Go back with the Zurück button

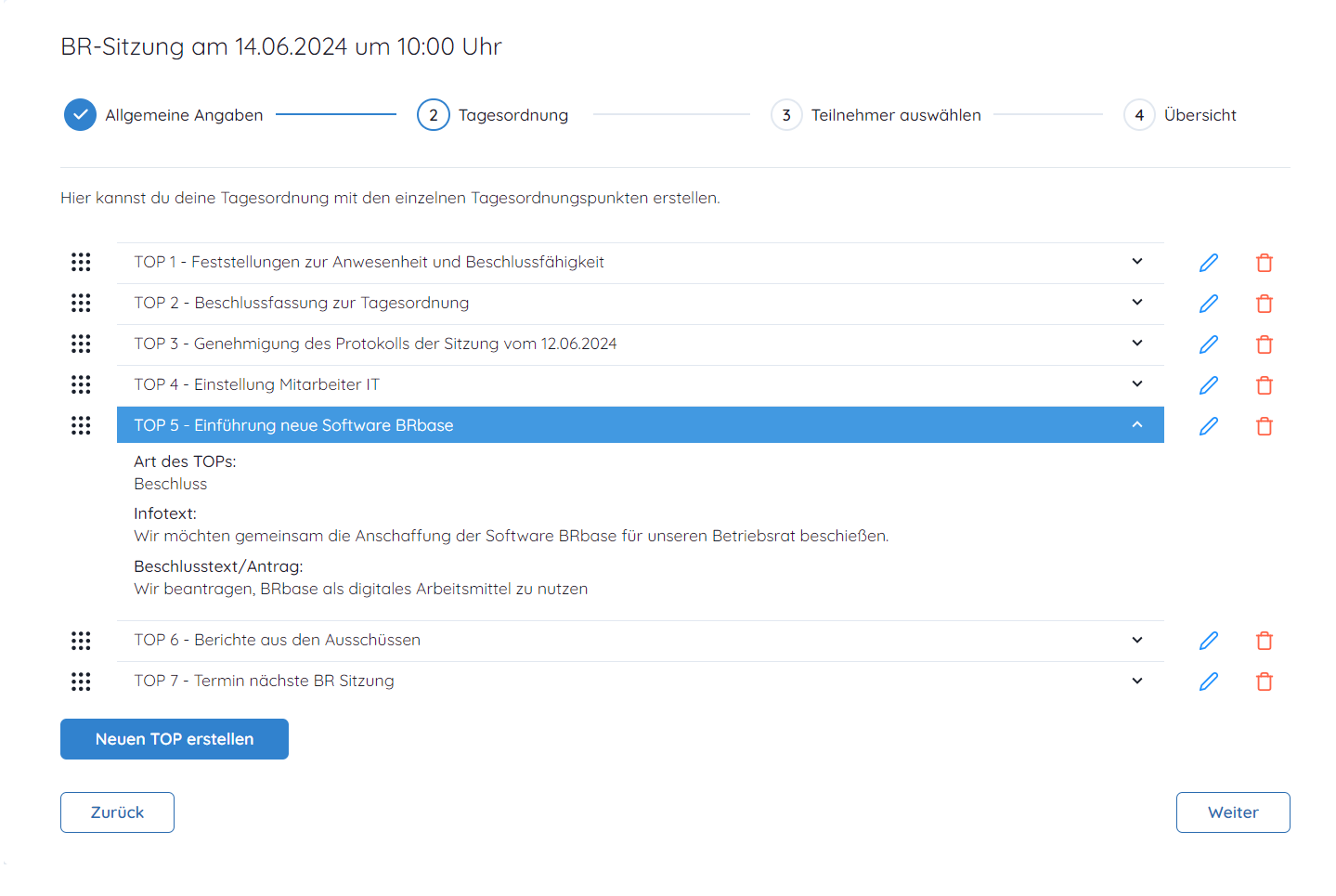pos(117,812)
